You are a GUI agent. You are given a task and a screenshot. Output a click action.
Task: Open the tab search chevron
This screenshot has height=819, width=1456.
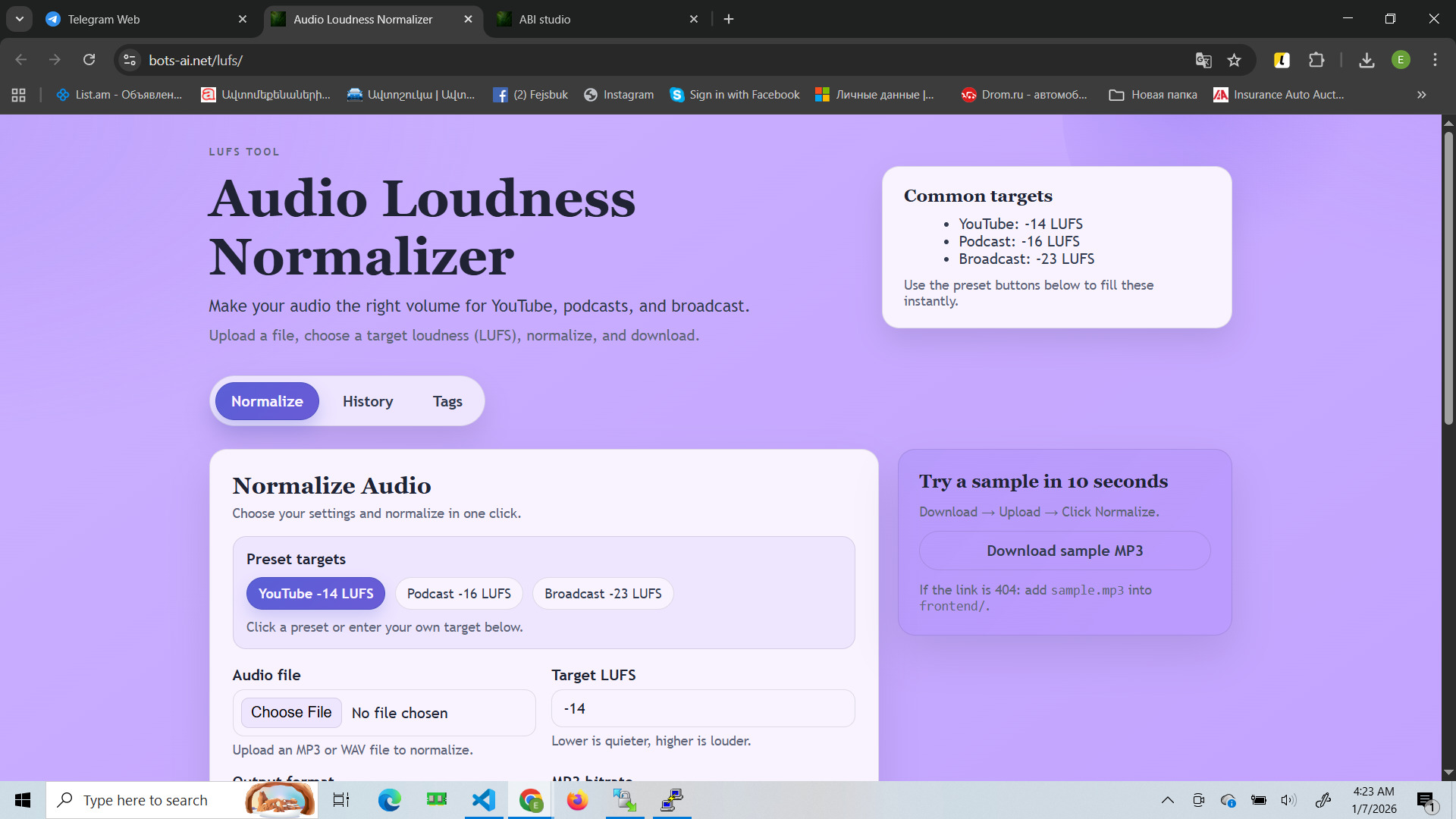coord(19,18)
